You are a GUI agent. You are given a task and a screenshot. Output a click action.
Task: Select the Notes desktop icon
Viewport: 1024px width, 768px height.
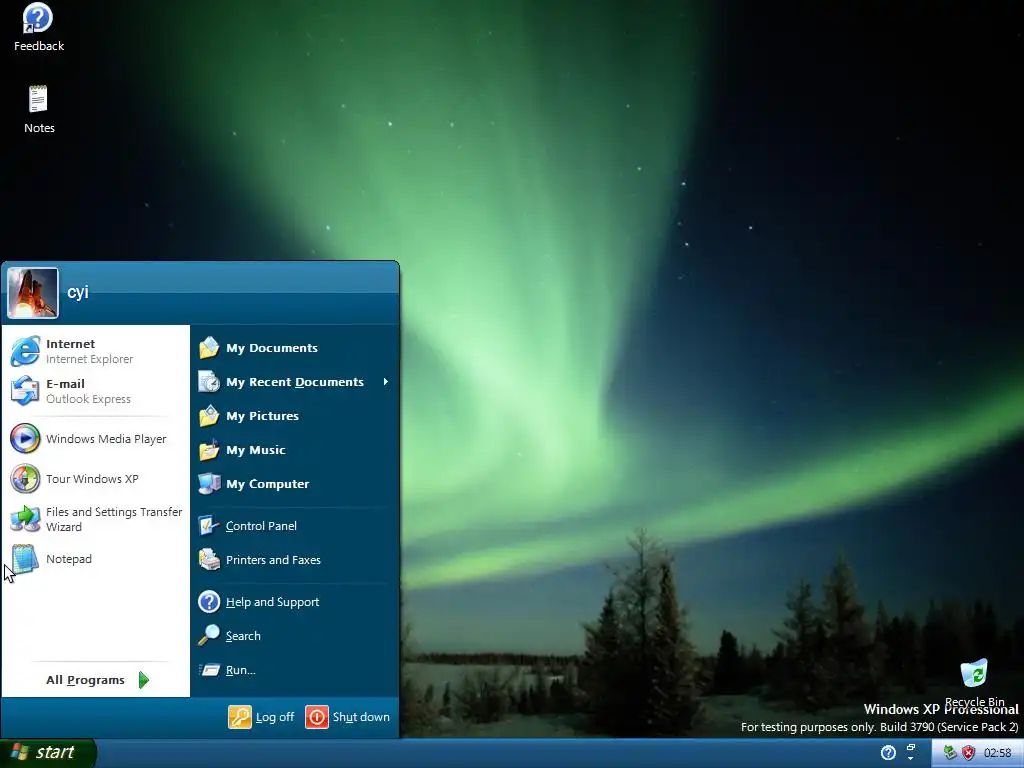39,110
